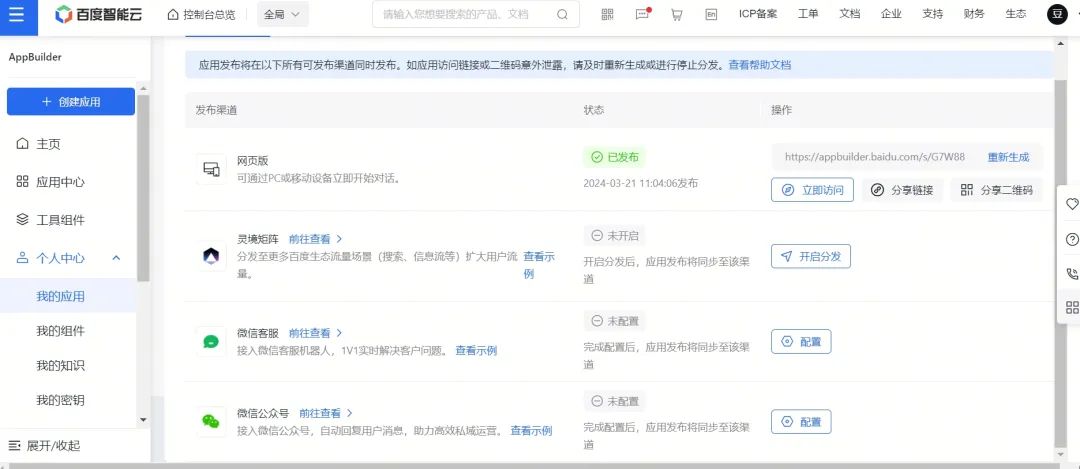Click the AppBuilder sidebar title
Viewport: 1080px width, 469px height.
pyautogui.click(x=35, y=57)
